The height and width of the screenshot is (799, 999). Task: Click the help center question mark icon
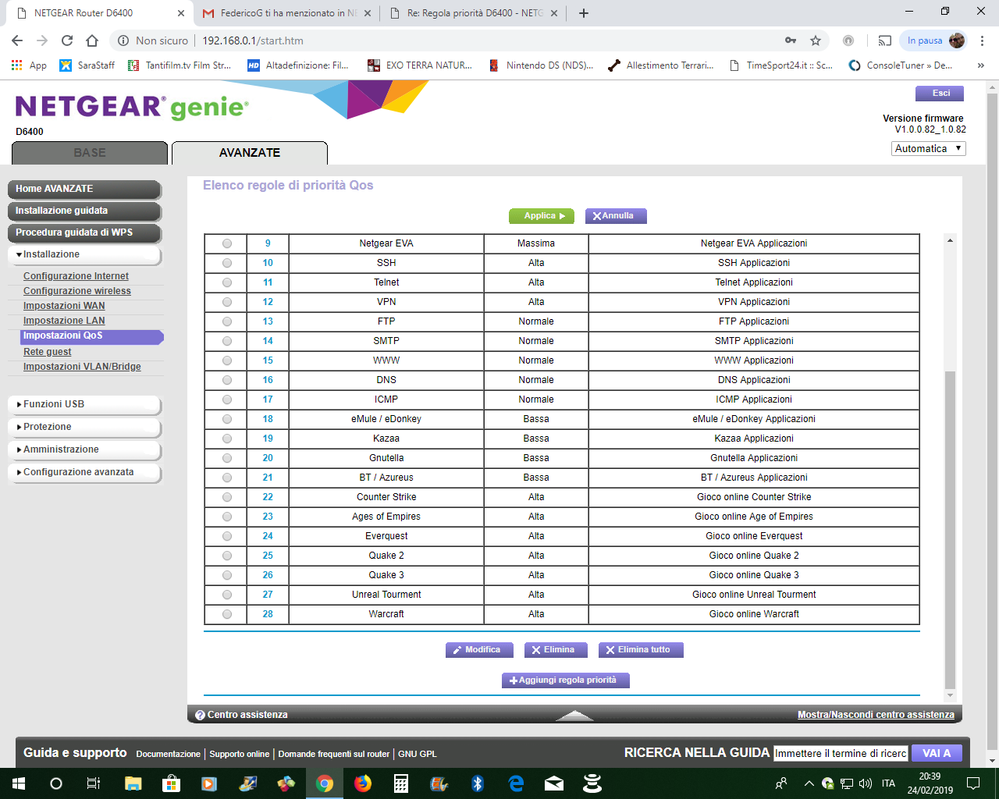point(200,715)
